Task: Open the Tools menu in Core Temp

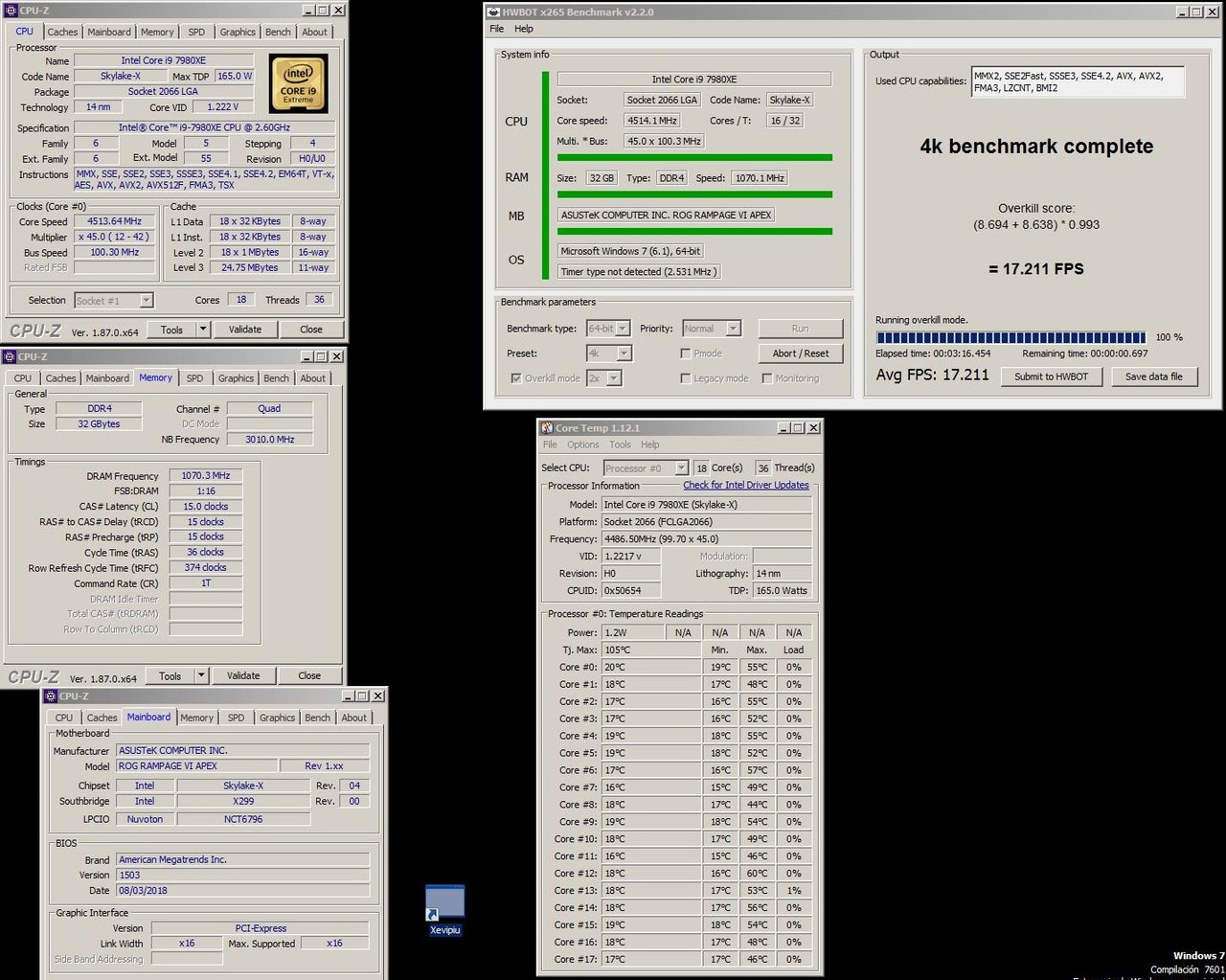Action: click(x=620, y=444)
